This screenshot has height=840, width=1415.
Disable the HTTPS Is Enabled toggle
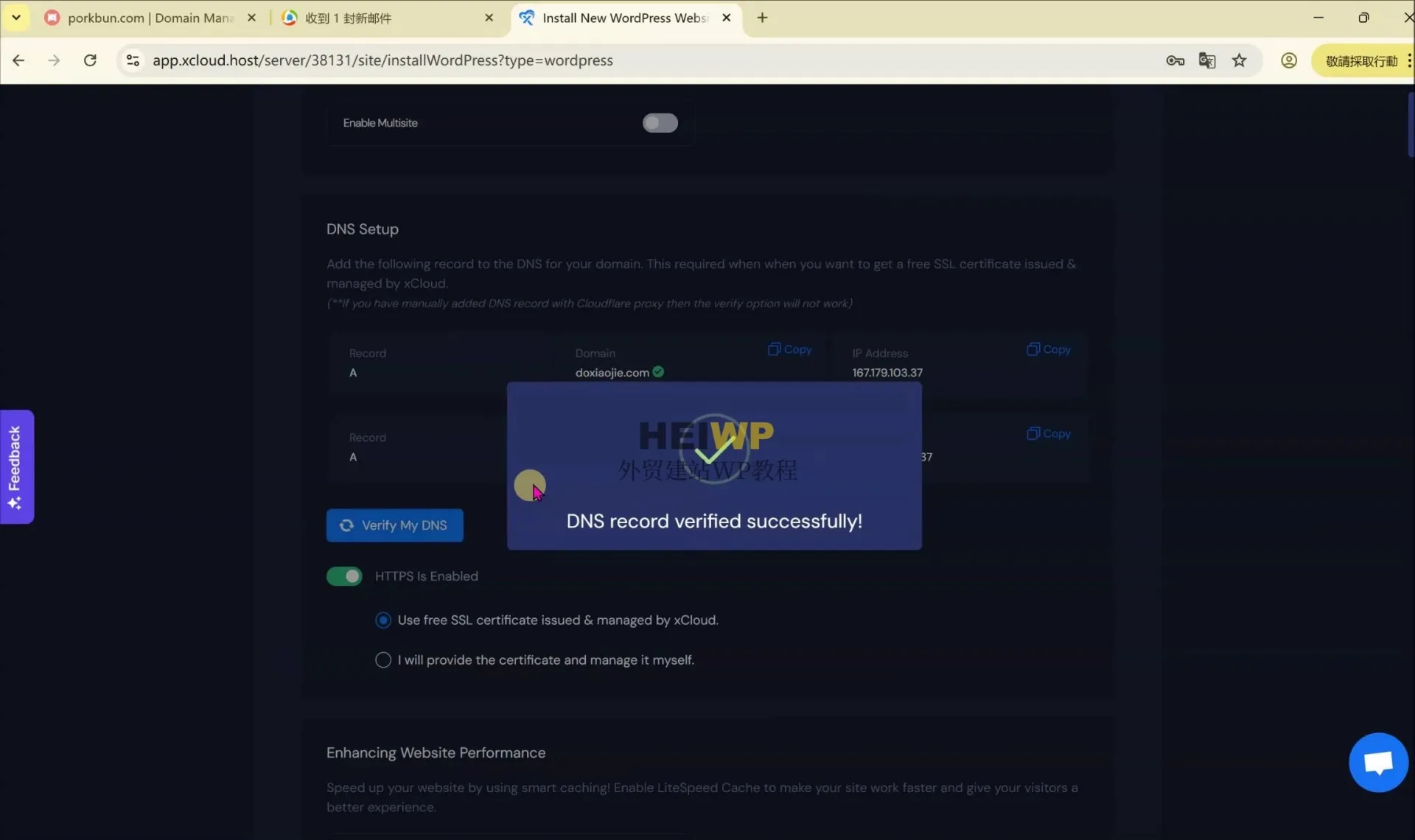(x=344, y=575)
